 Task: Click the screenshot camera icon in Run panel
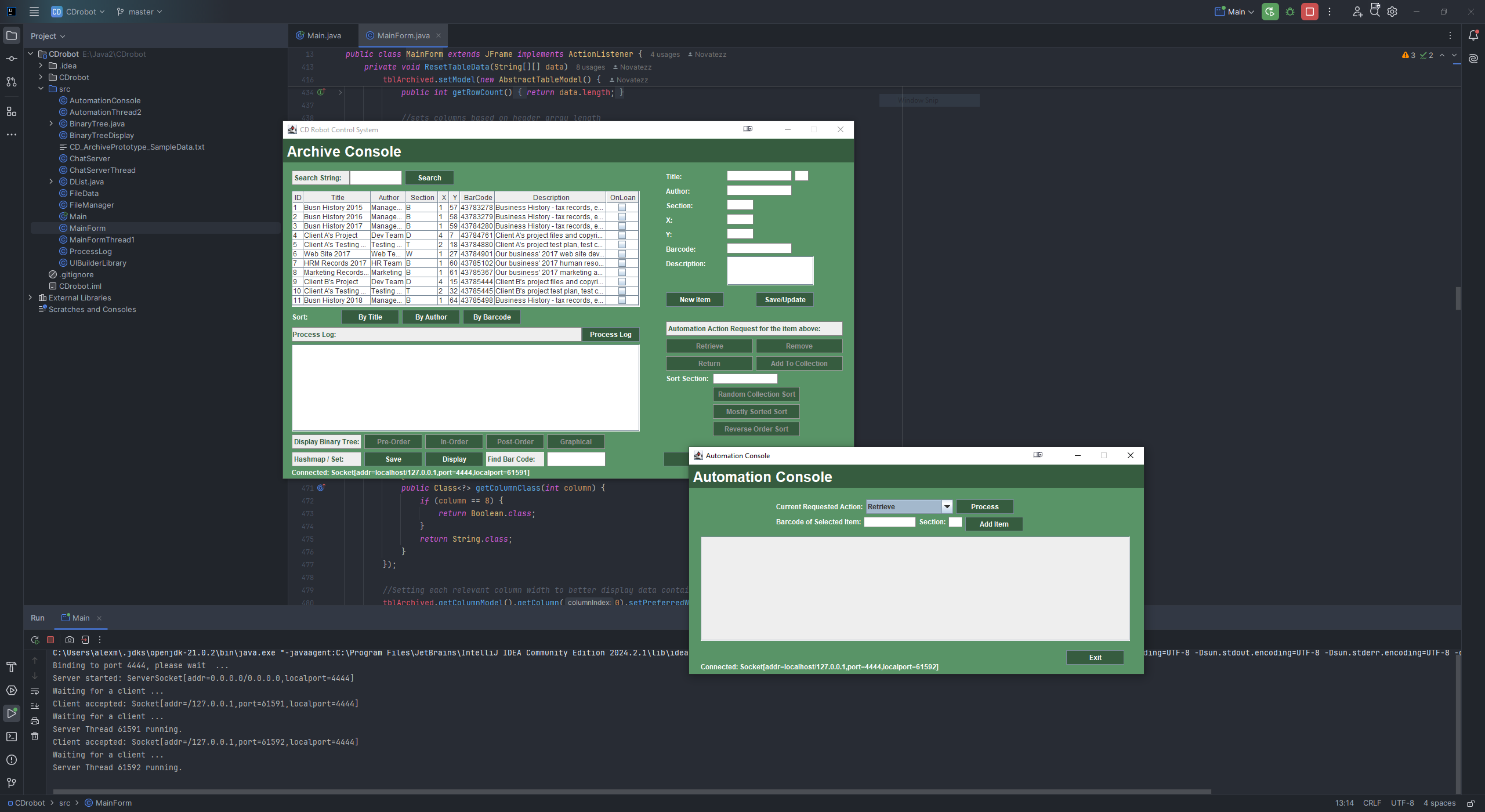(x=70, y=640)
